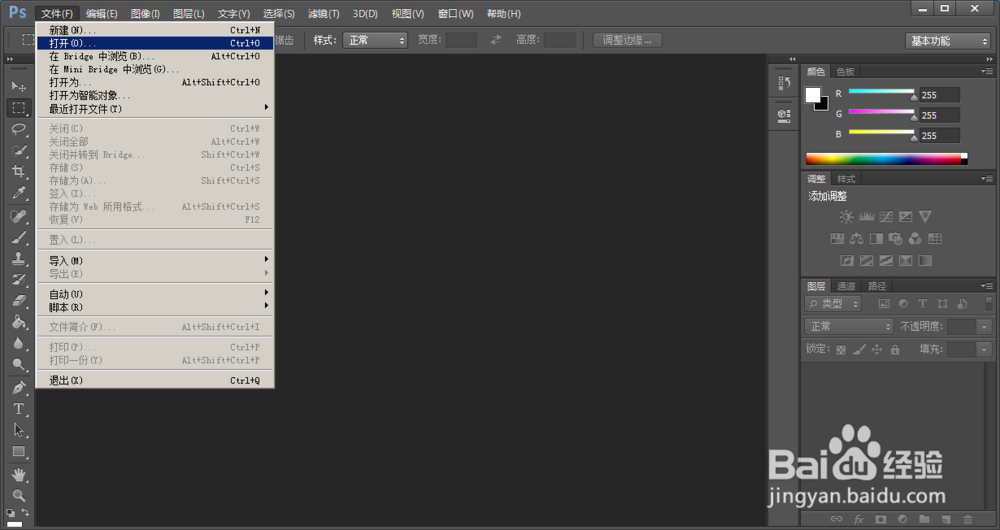Open the color panel flyout menu
Viewport: 1000px width, 530px height.
(987, 71)
